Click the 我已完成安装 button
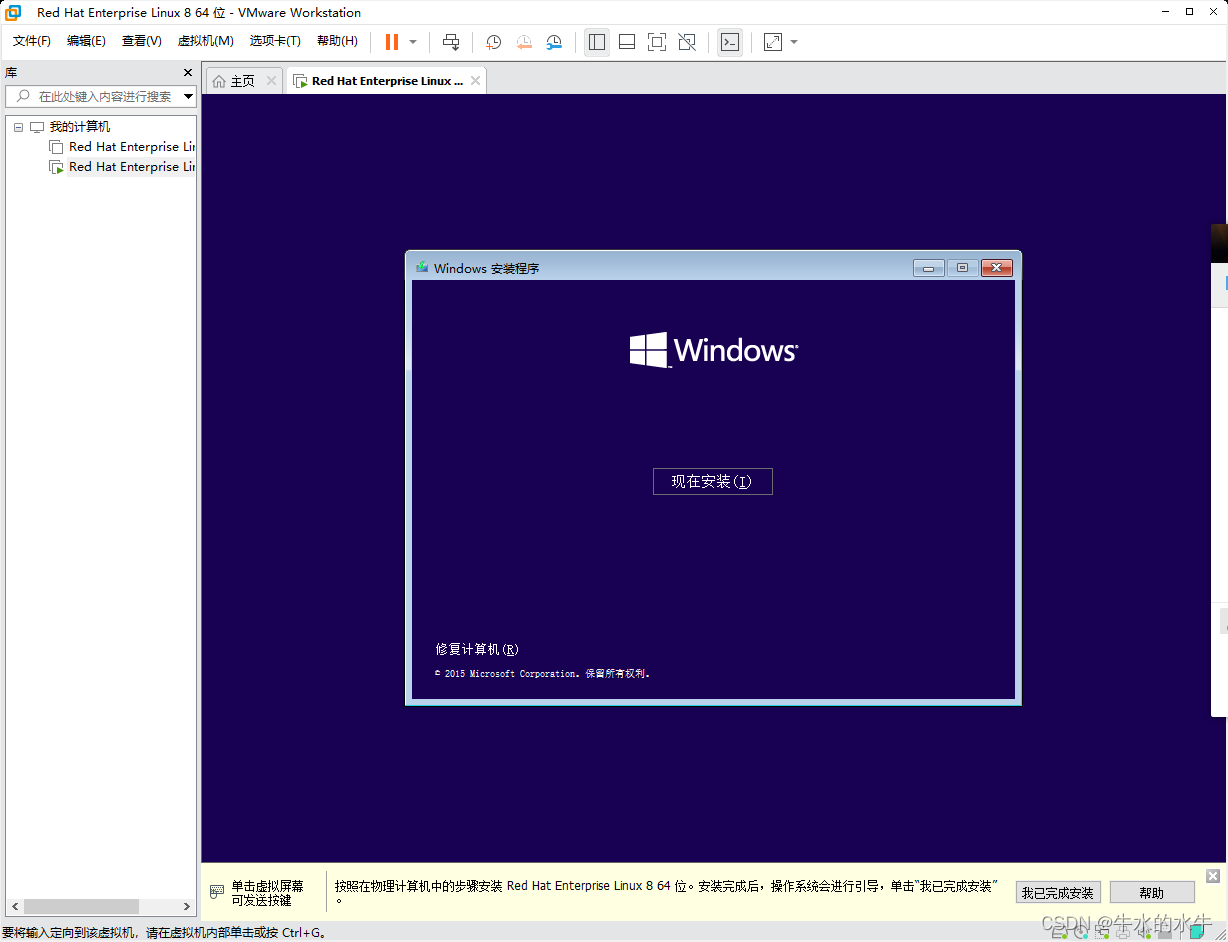1228x942 pixels. click(1058, 893)
